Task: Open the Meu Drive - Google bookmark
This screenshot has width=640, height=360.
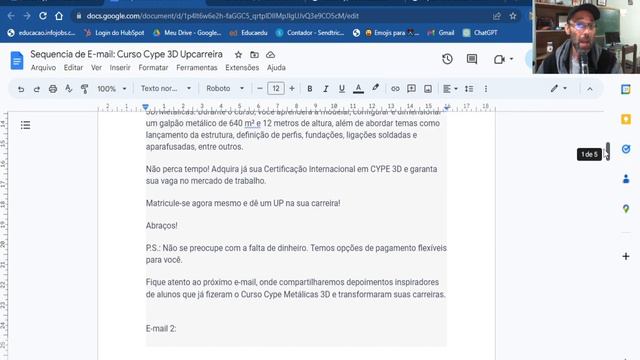Action: coord(187,33)
